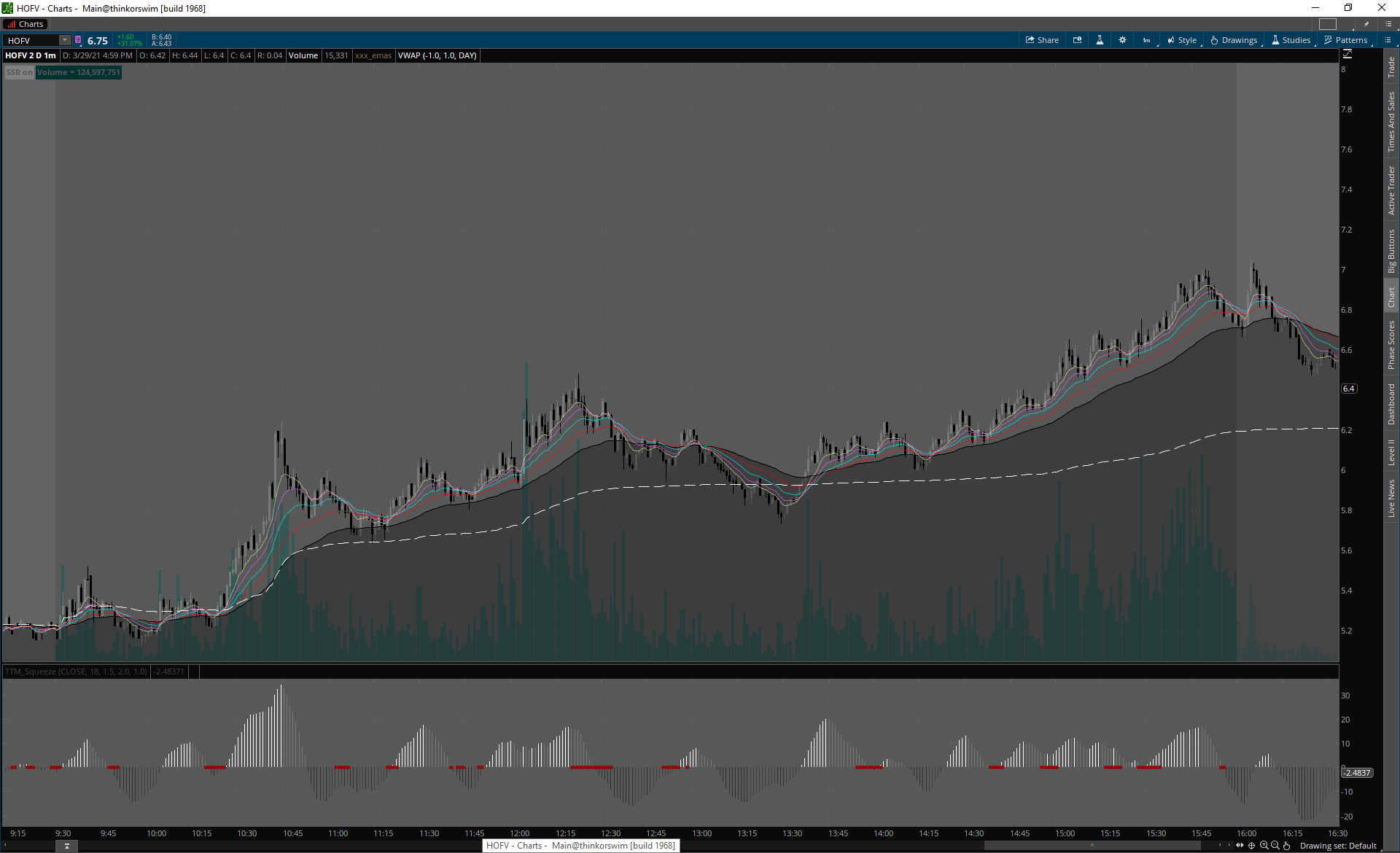This screenshot has width=1400, height=853.
Task: Switch to the Level II side tab
Action: [x=1391, y=452]
